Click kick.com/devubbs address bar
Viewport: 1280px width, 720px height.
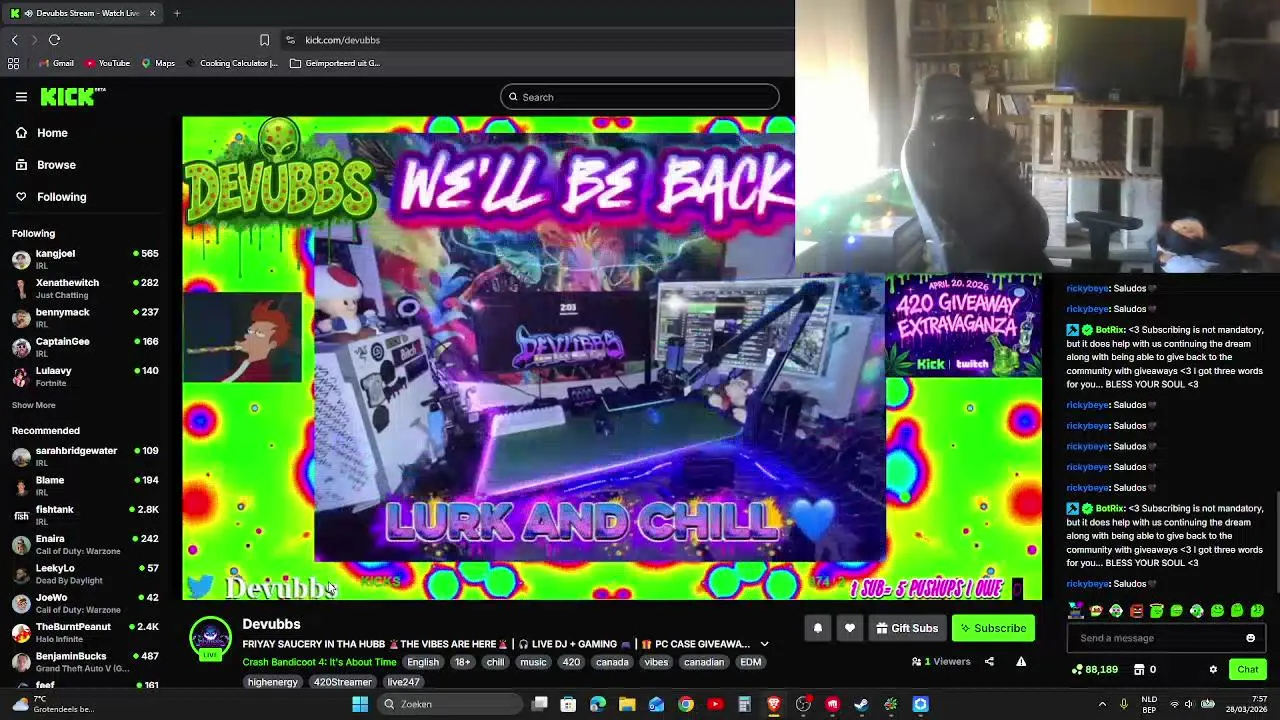point(342,40)
